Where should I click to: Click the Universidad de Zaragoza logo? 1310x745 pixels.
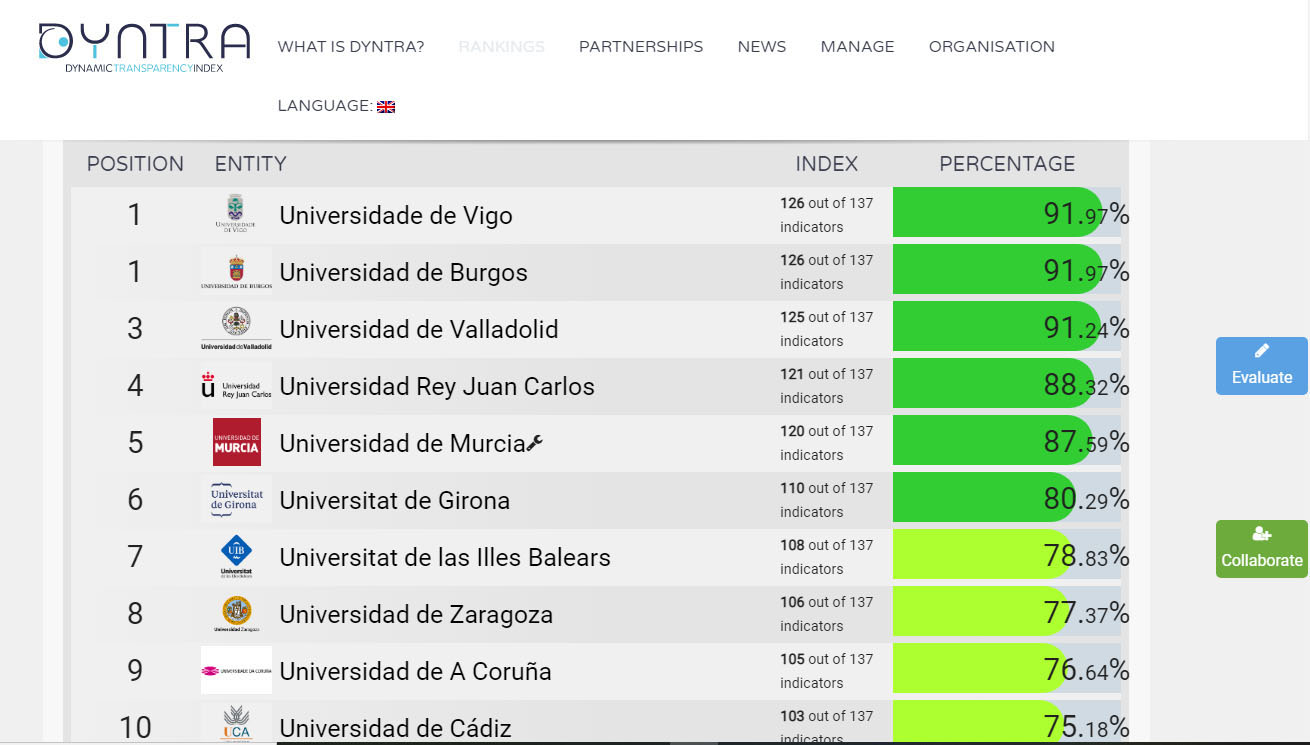tap(236, 614)
